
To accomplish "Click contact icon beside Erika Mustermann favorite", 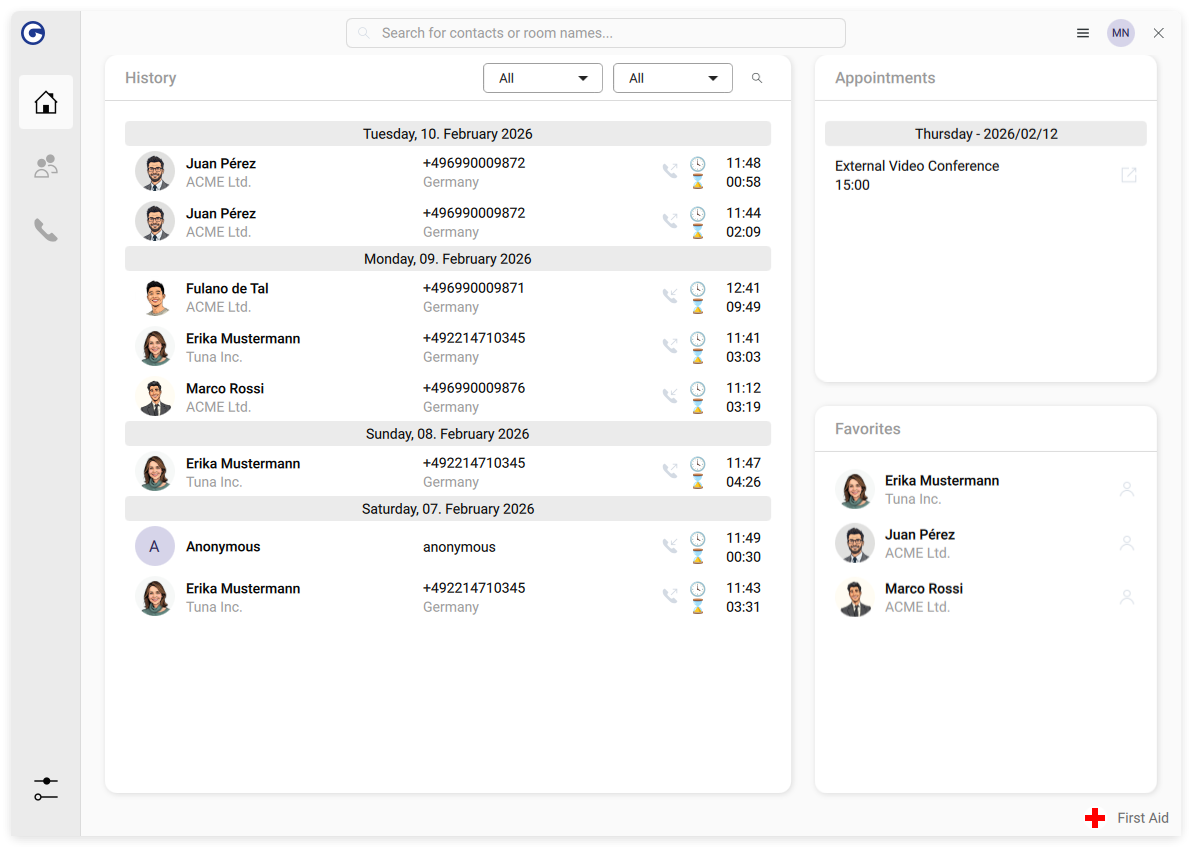I will click(1127, 489).
